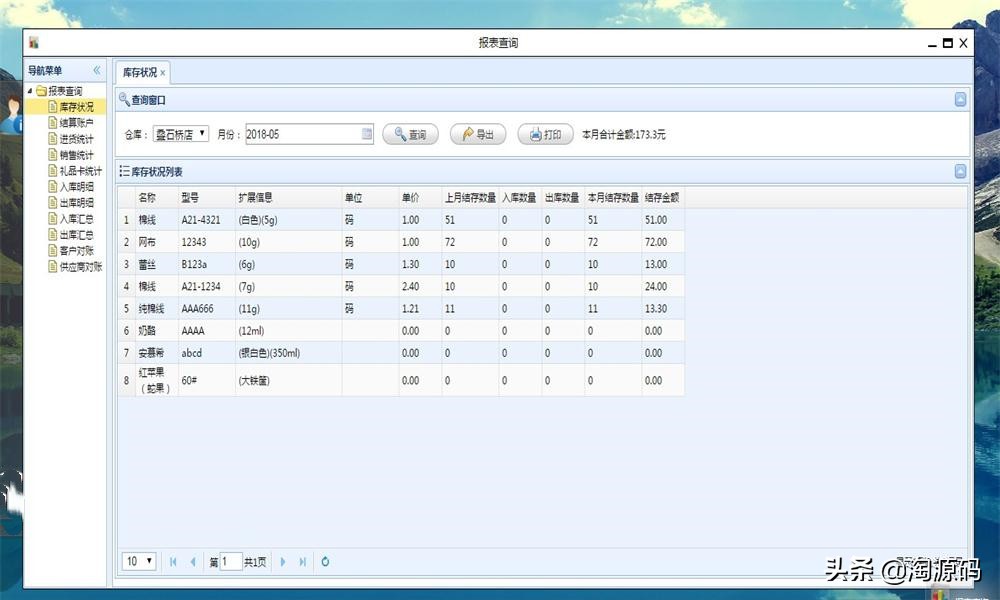1000x600 pixels.
Task: Click the 打印 print icon button
Action: coord(543,134)
